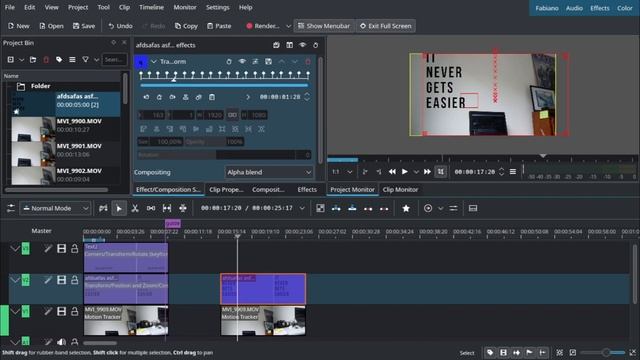Toggle the width-height aspect lock button
The height and width of the screenshot is (360, 640).
point(232,115)
